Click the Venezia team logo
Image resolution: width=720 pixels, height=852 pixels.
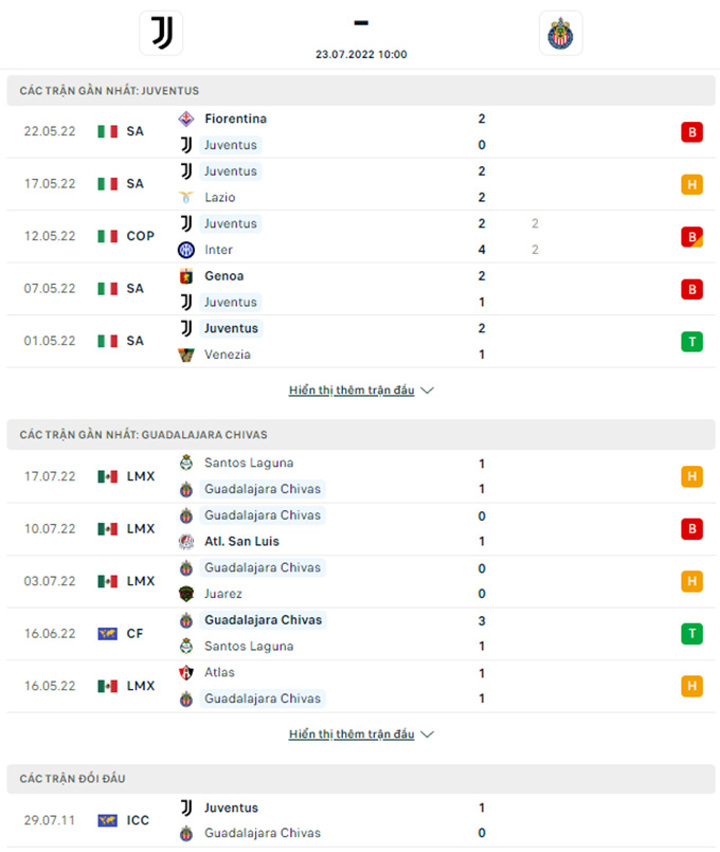tap(186, 355)
